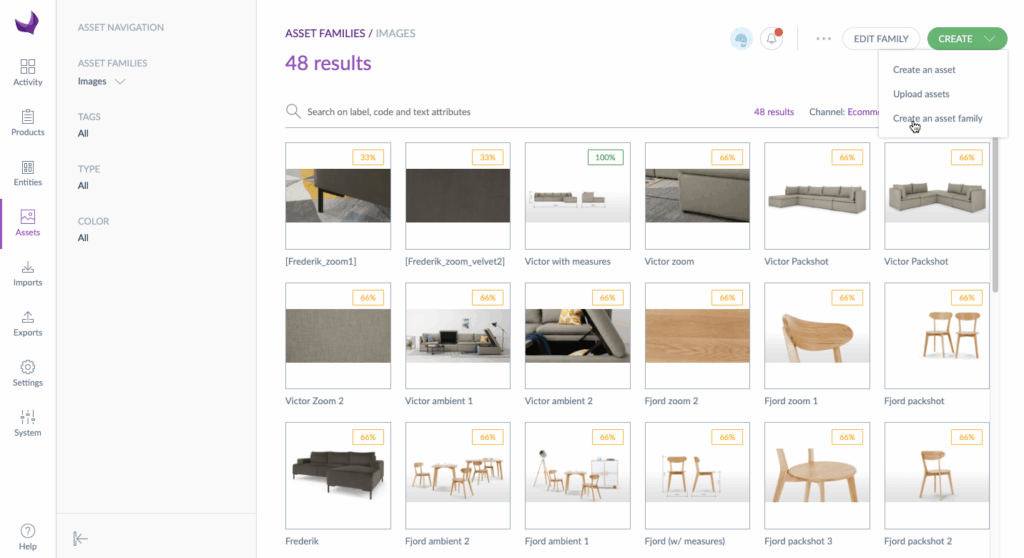Click the Edit Family button
The height and width of the screenshot is (558, 1024).
point(880,39)
